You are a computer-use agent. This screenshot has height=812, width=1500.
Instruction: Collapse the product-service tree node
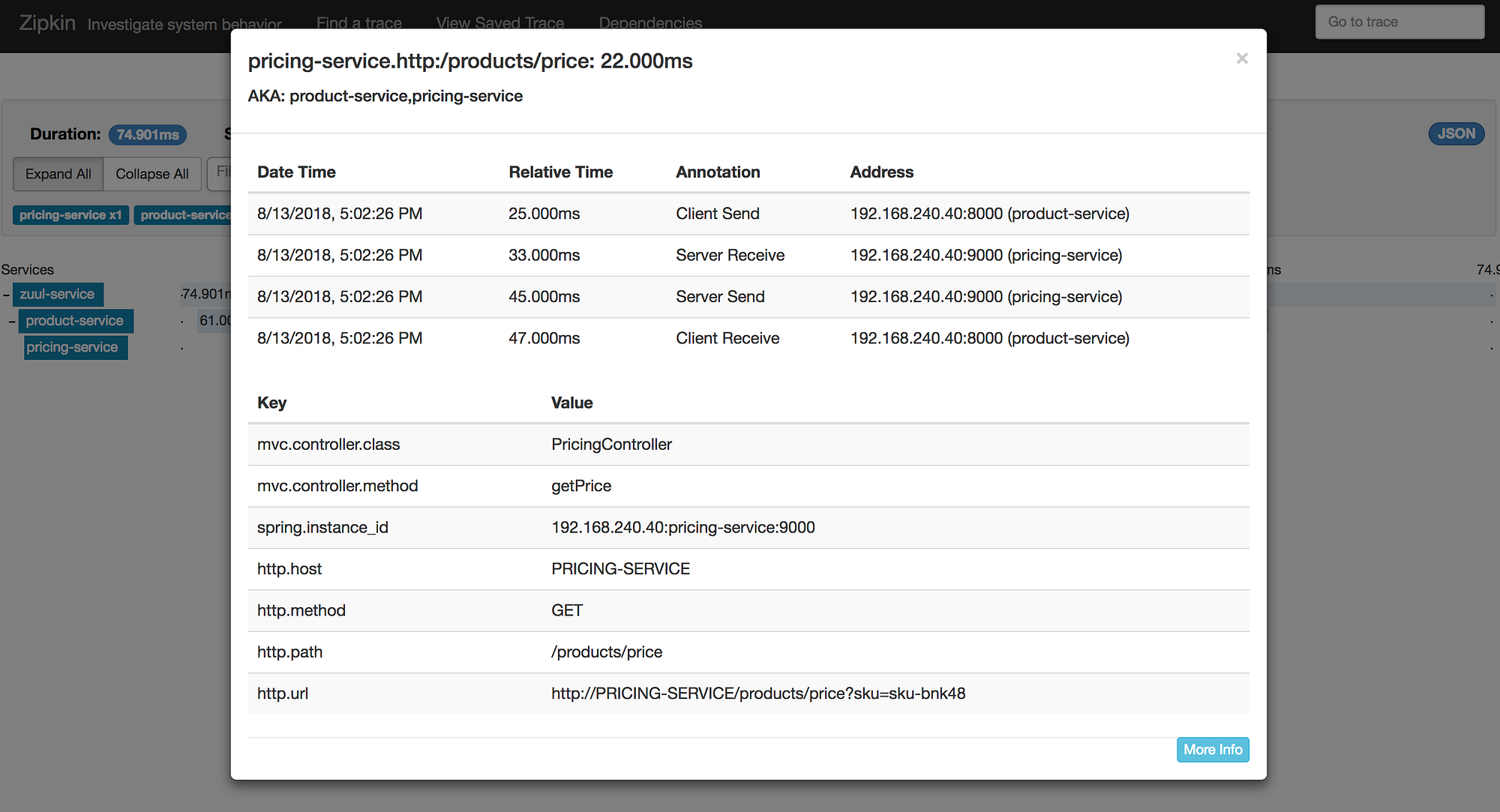pos(12,321)
